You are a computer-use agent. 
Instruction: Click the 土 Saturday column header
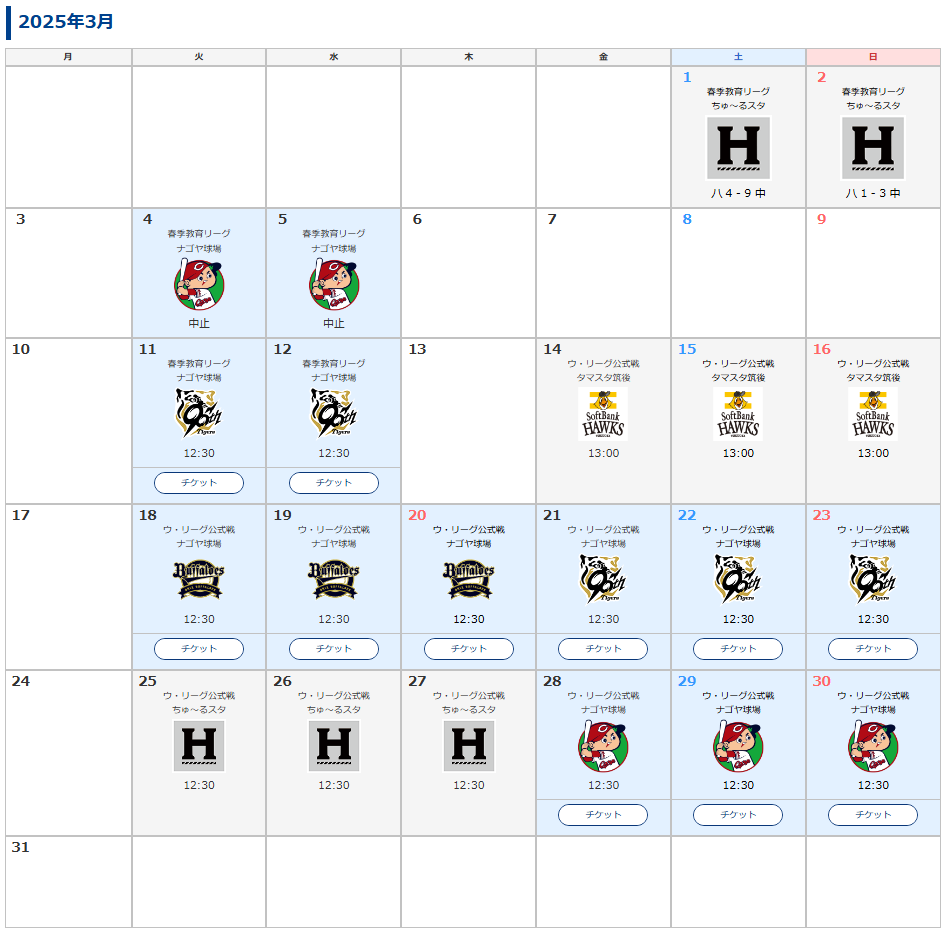click(738, 57)
